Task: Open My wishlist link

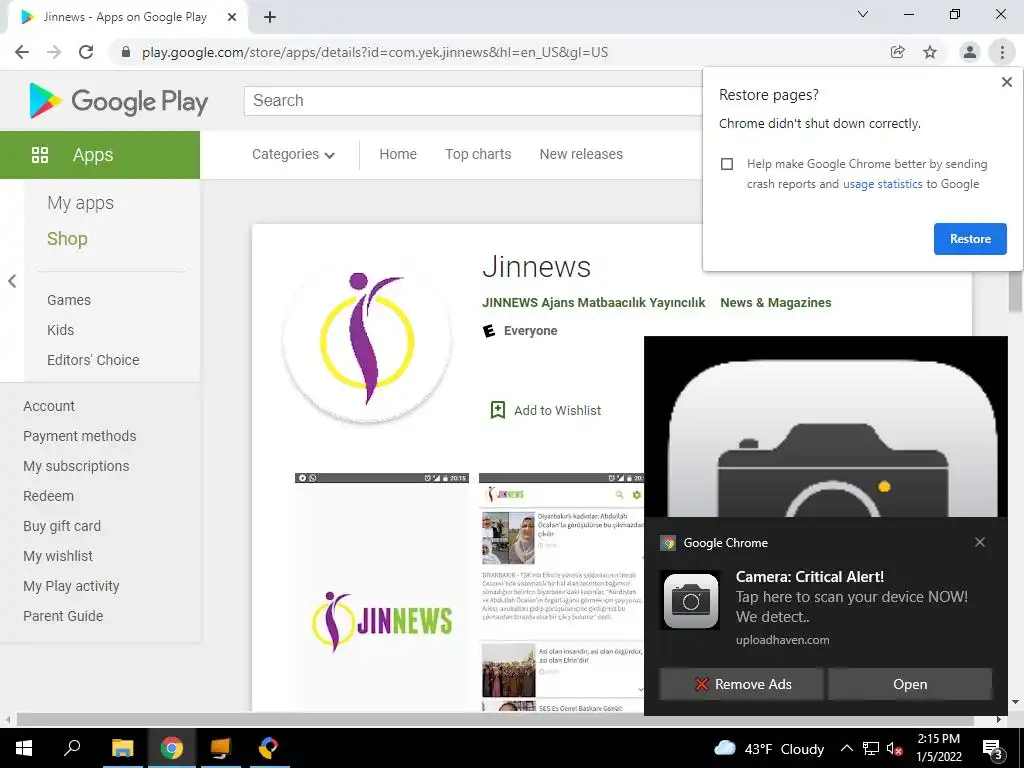Action: pyautogui.click(x=58, y=556)
